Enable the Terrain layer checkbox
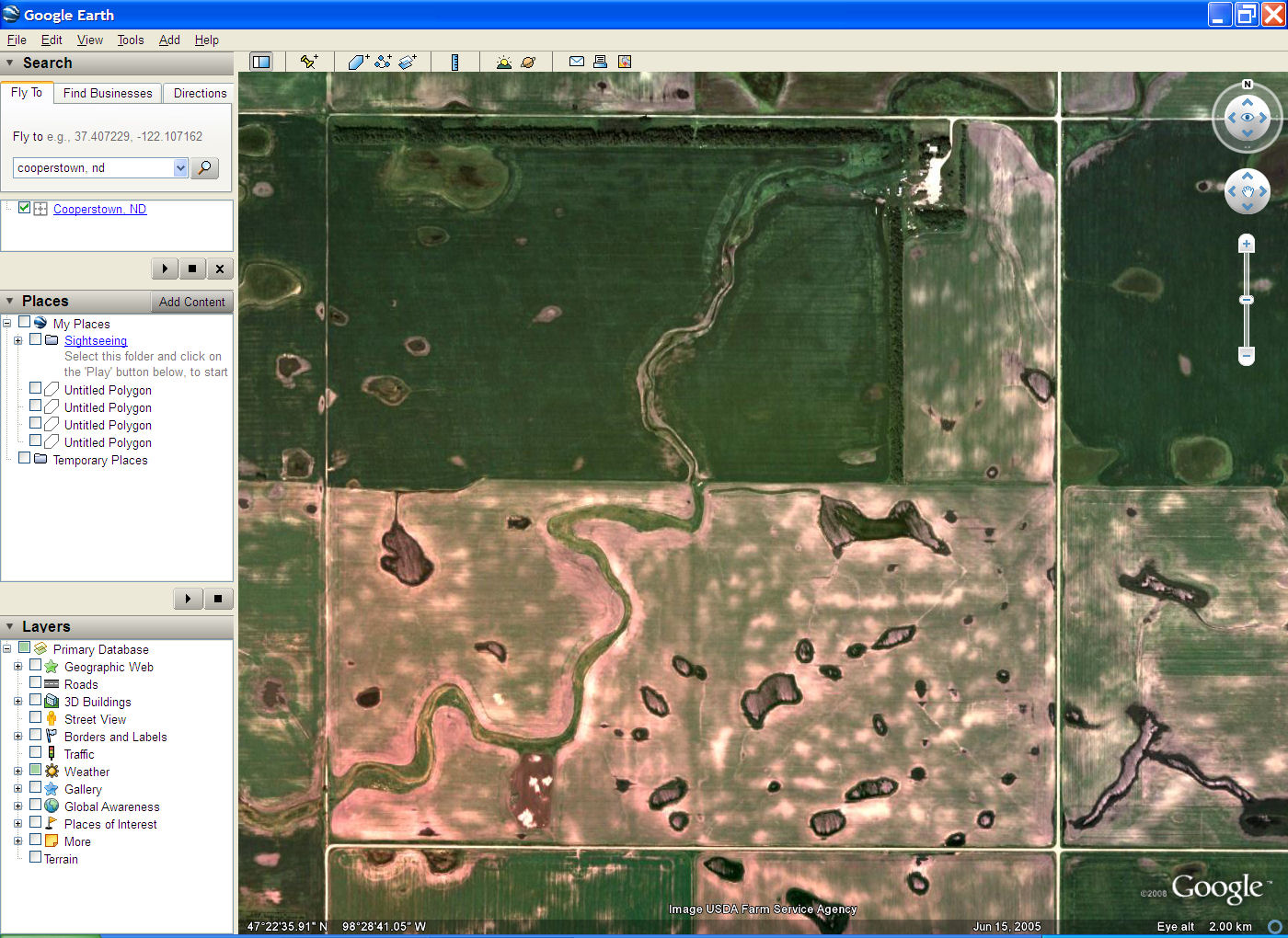 (x=35, y=857)
